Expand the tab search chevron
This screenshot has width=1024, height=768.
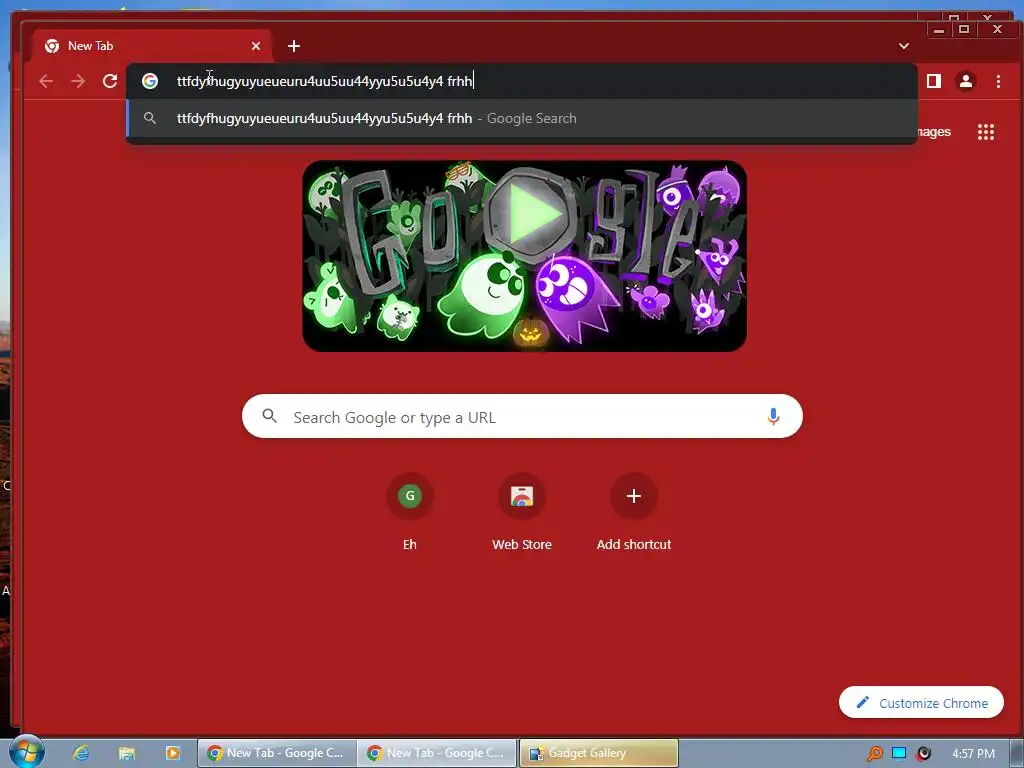[904, 46]
